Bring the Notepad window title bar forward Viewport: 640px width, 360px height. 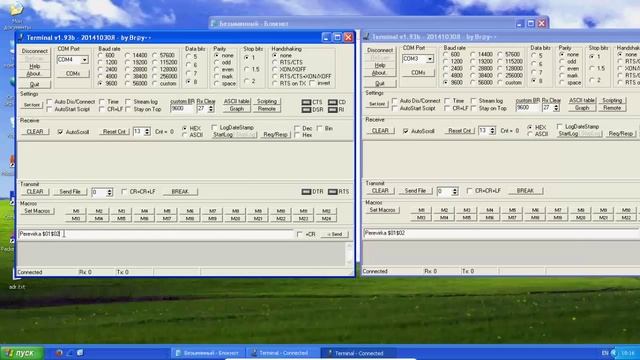363,24
